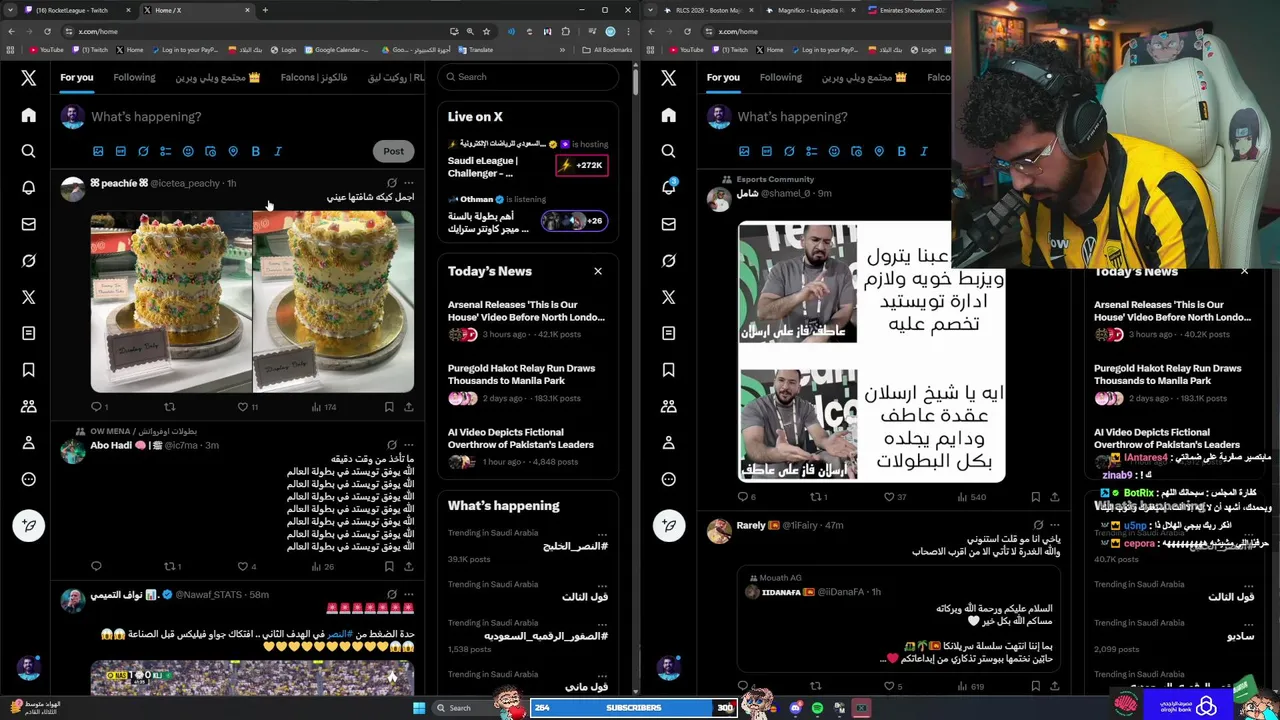The width and height of the screenshot is (1280, 720).
Task: Open Lists icon in right window sidebar
Action: click(668, 333)
